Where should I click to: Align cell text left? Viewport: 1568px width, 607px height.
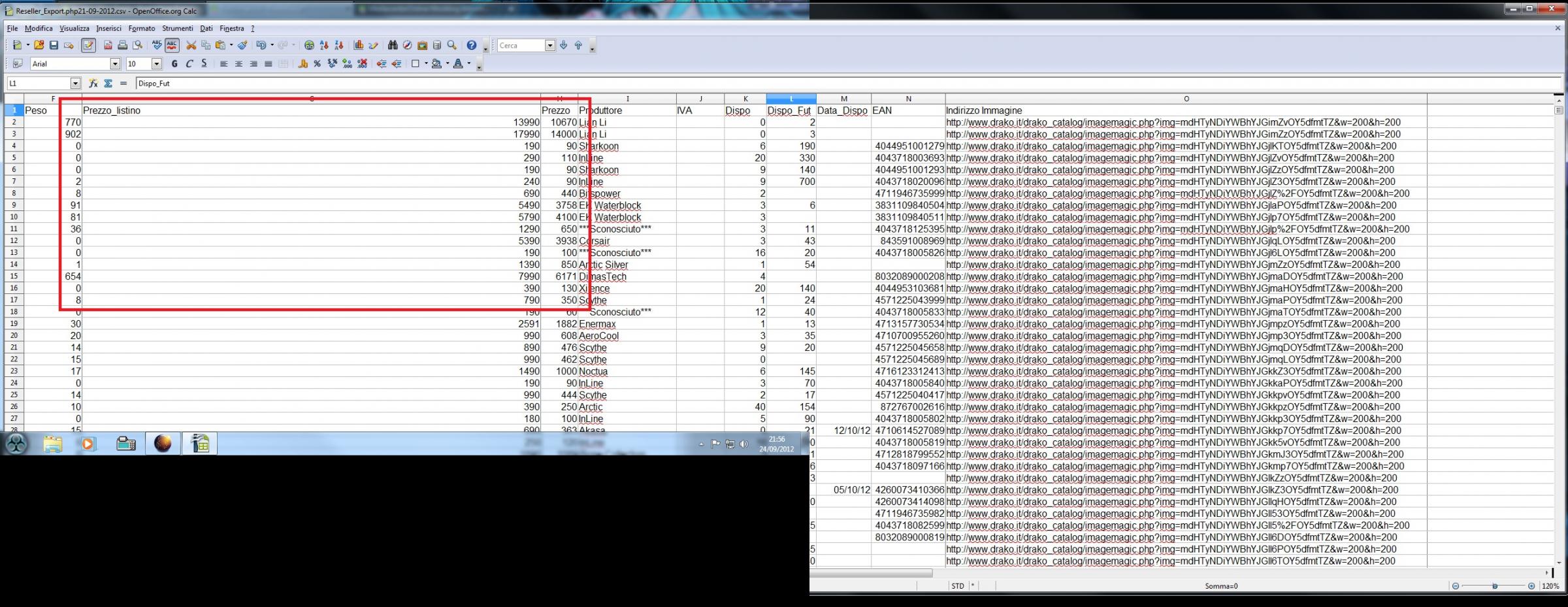coord(223,63)
